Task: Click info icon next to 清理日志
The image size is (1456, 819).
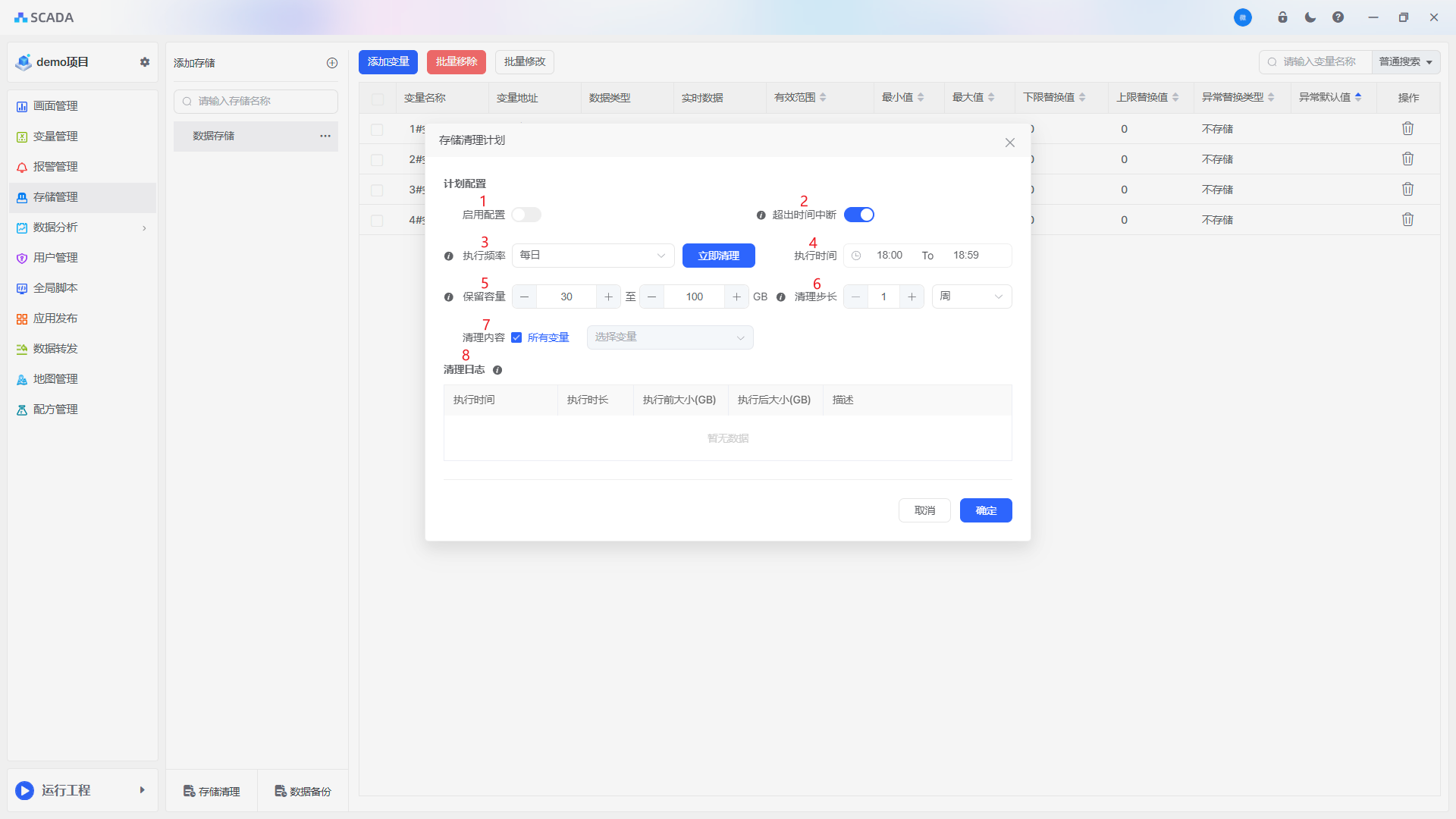Action: [x=497, y=370]
